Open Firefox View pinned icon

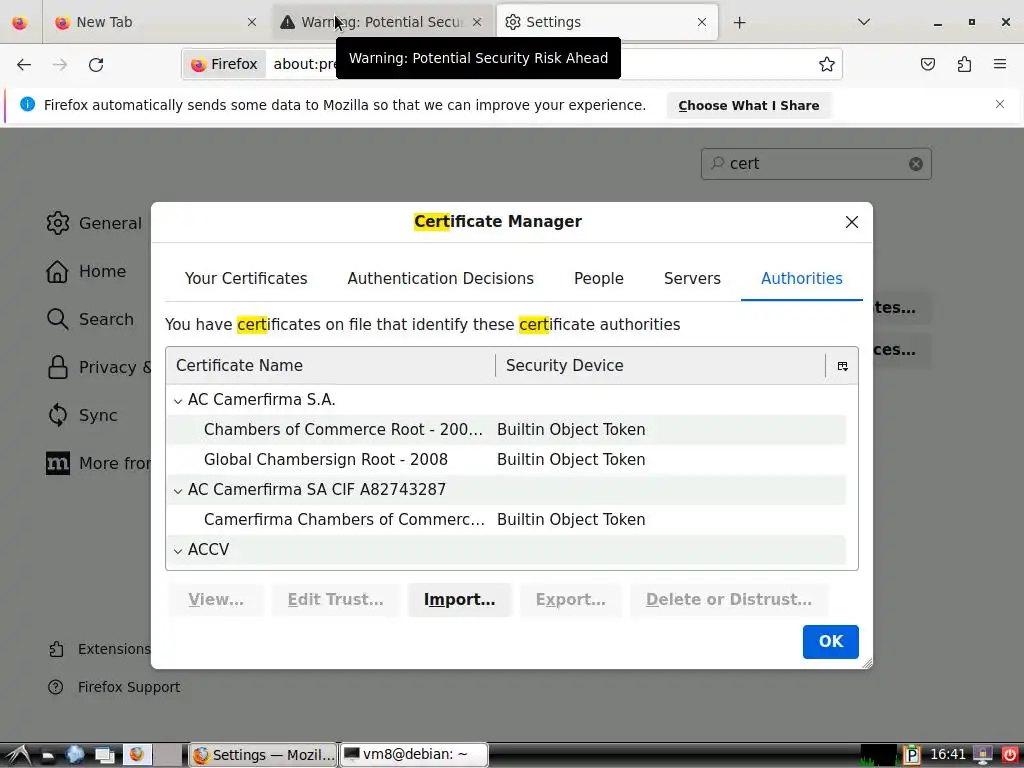click(20, 22)
